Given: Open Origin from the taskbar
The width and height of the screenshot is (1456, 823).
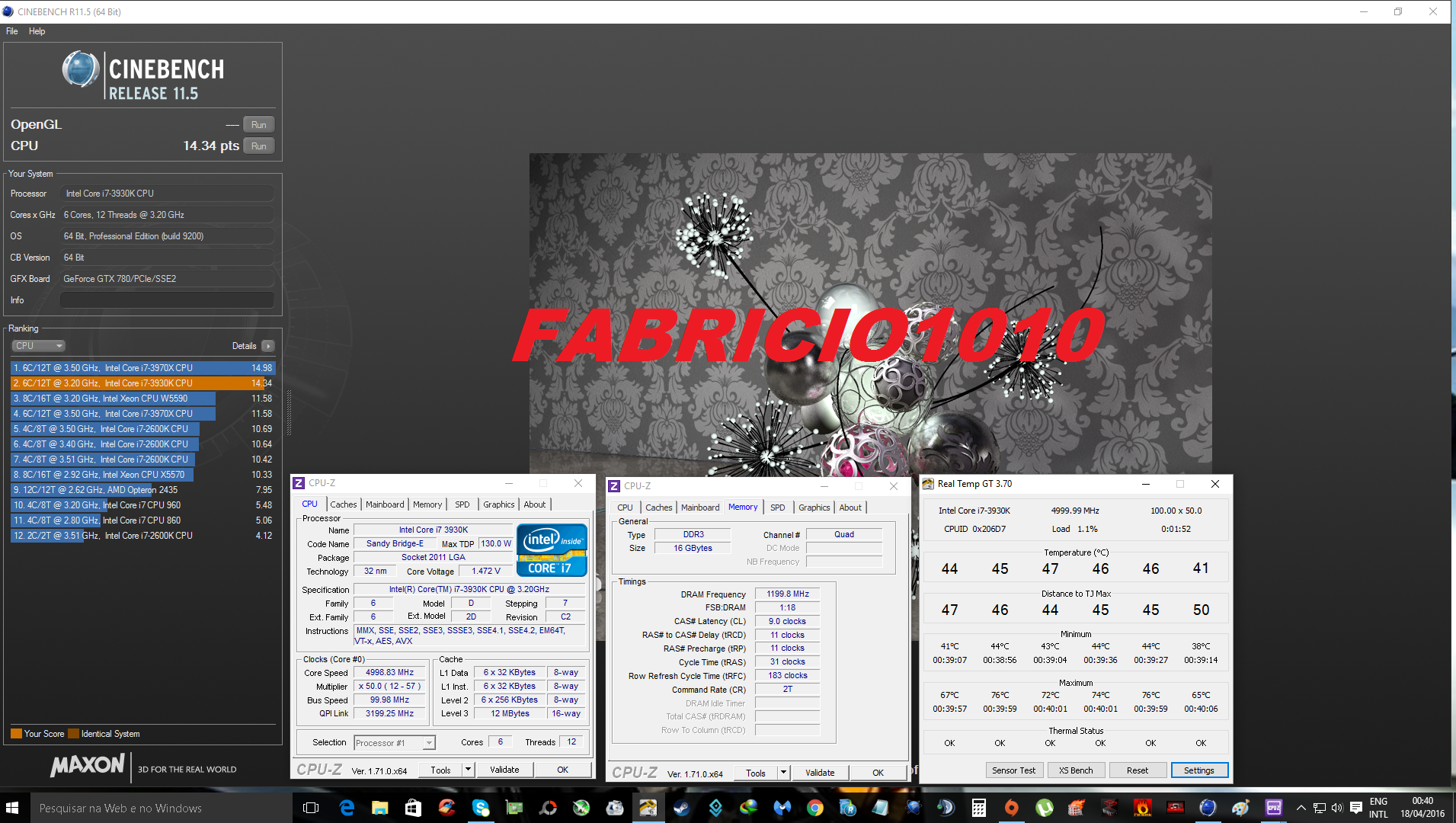Looking at the screenshot, I should (x=1011, y=808).
